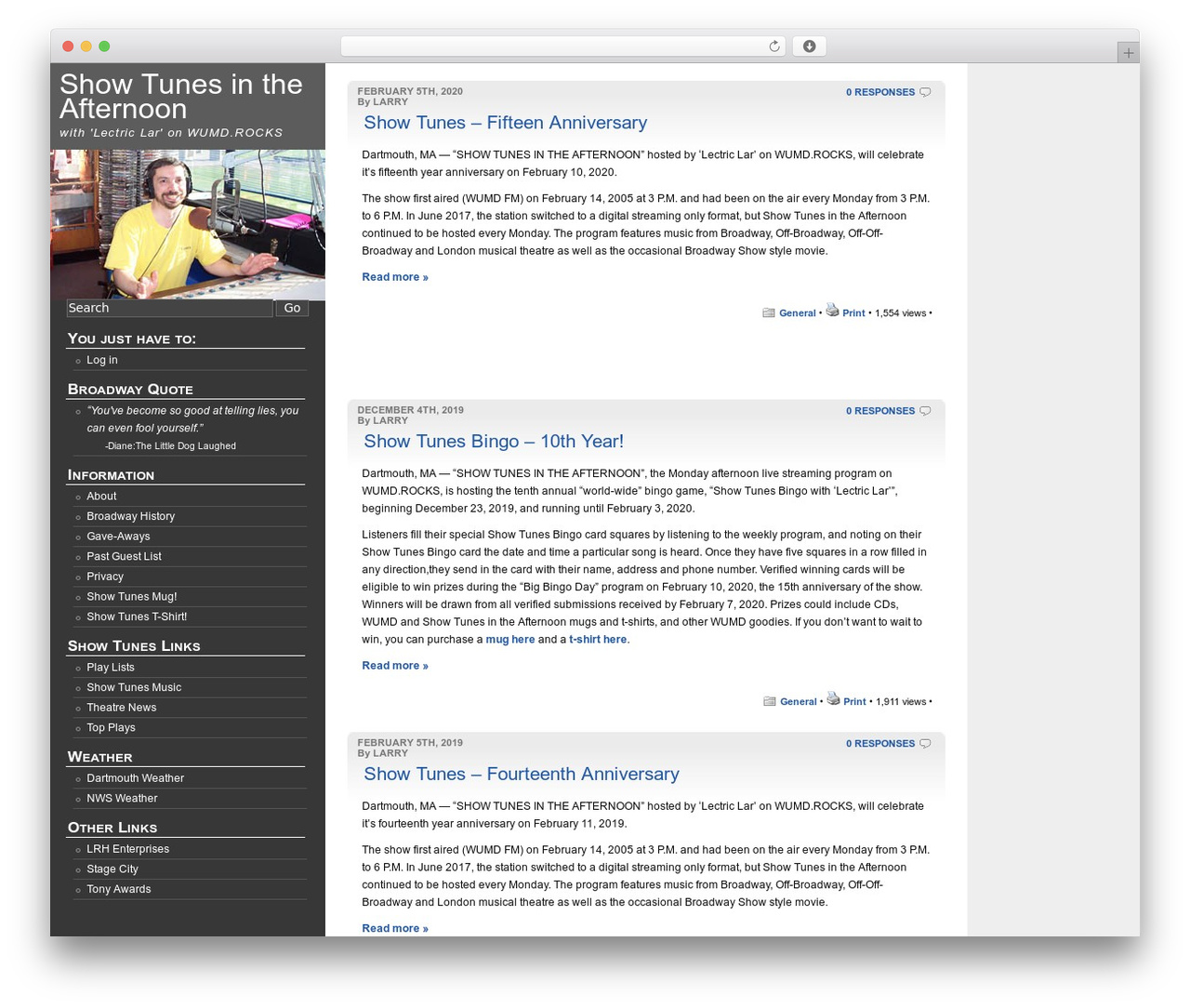This screenshot has width=1190, height=1008.
Task: Click the host photo in sidebar
Action: coord(188,224)
